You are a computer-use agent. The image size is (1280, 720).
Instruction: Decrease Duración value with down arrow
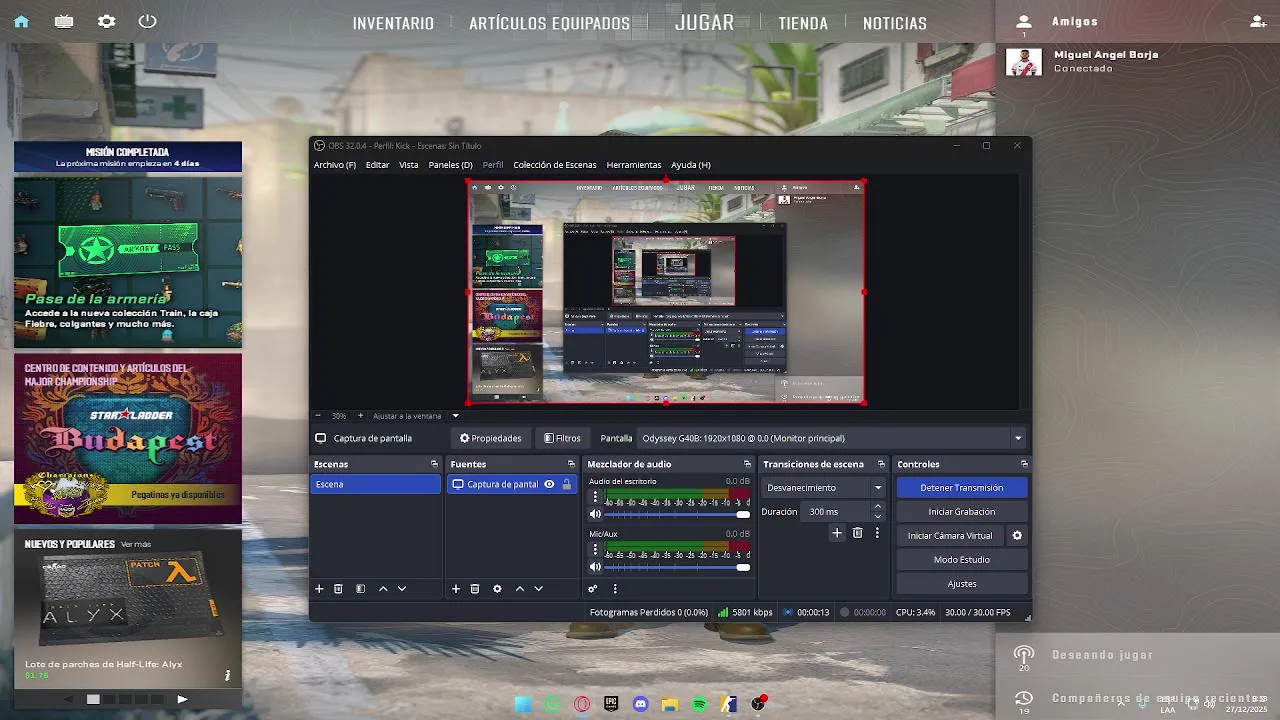pyautogui.click(x=878, y=516)
